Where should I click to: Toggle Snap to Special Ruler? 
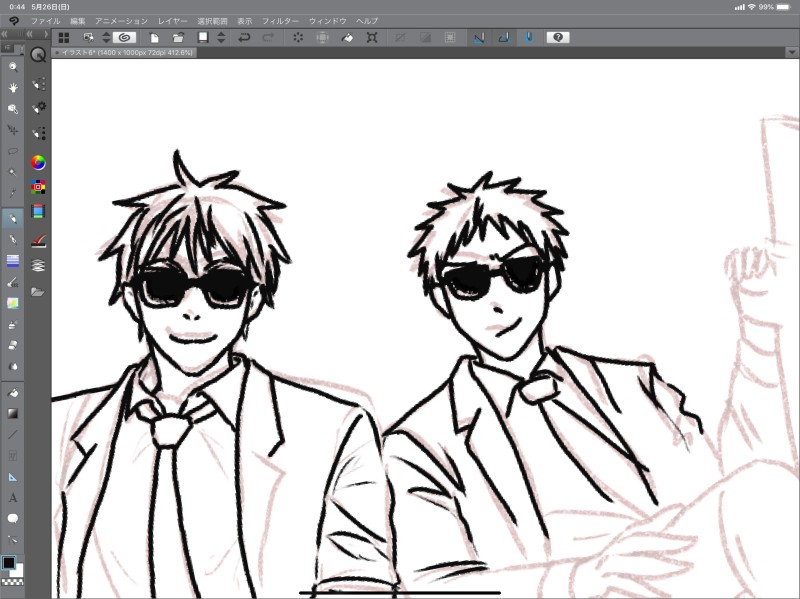point(504,37)
